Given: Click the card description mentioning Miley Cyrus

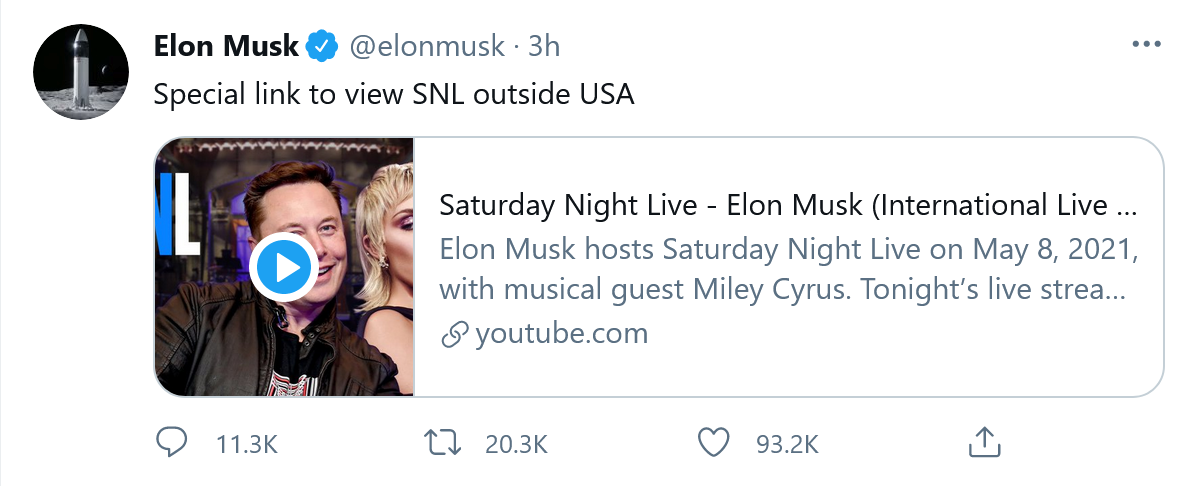Looking at the screenshot, I should [787, 269].
